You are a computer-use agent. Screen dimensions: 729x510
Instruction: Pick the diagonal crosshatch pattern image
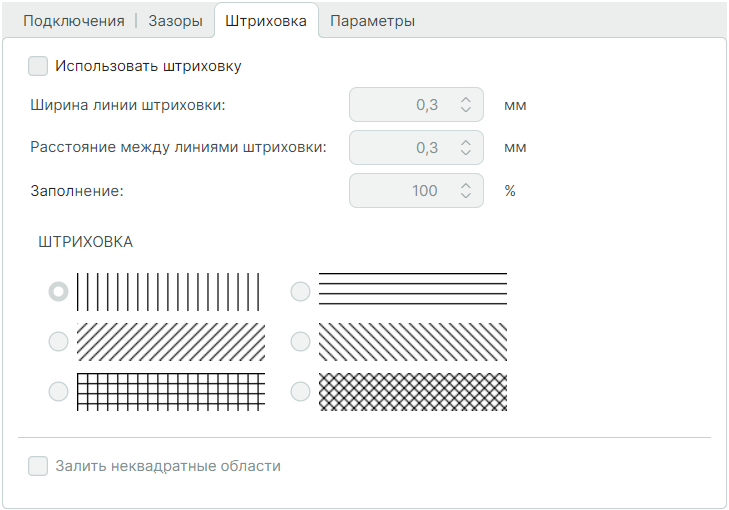412,391
